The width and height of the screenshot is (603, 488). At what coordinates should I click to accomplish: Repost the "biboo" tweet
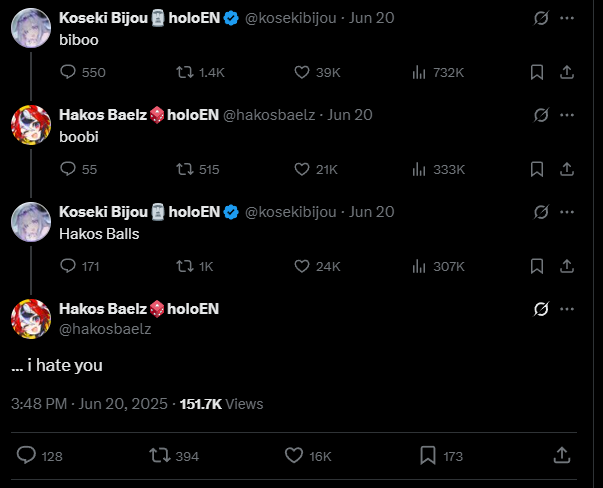point(185,72)
